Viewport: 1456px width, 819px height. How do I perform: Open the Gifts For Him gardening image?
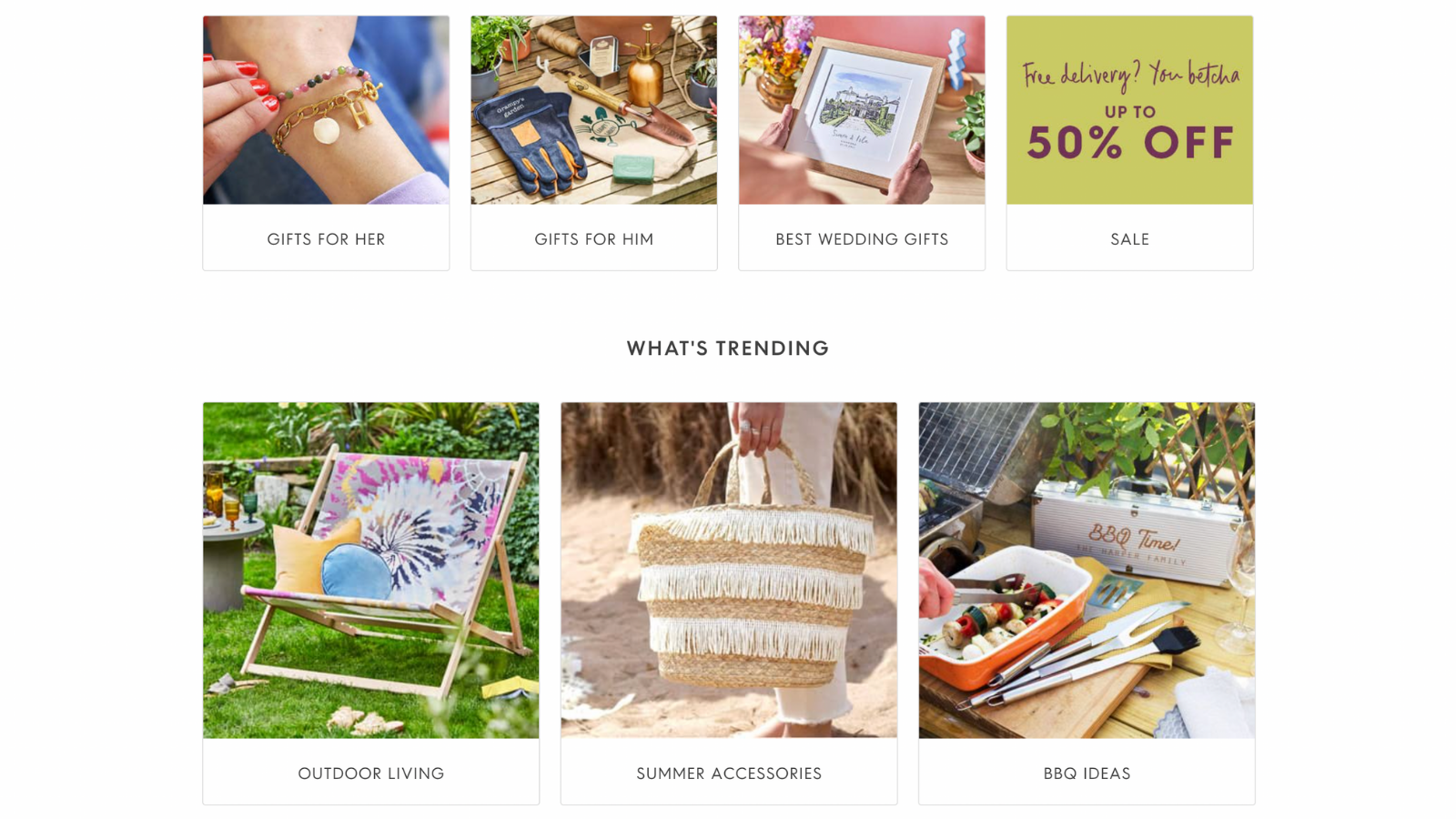pos(593,110)
